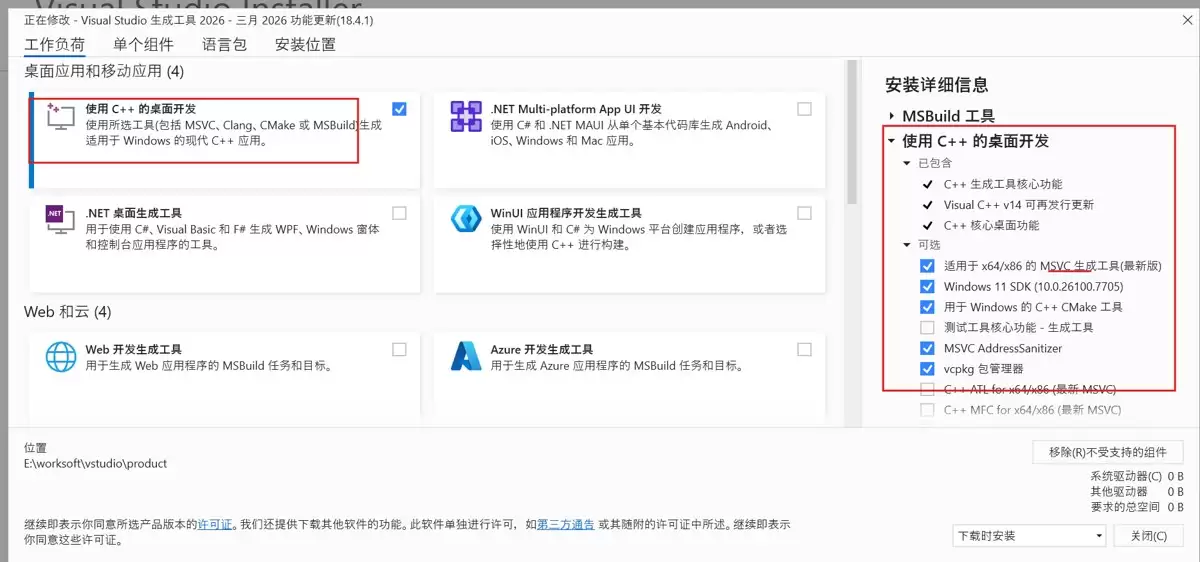Uncheck 使用 C++ 的桌面开发 workload checkbox
The width and height of the screenshot is (1200, 562).
tap(400, 109)
